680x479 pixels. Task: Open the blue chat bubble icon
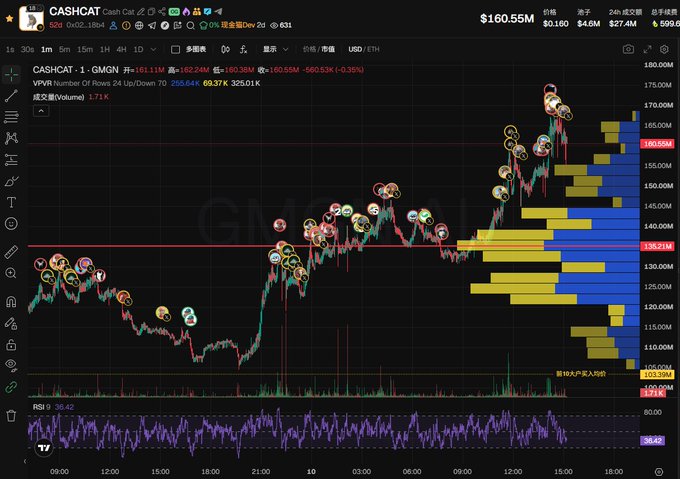coord(208,12)
